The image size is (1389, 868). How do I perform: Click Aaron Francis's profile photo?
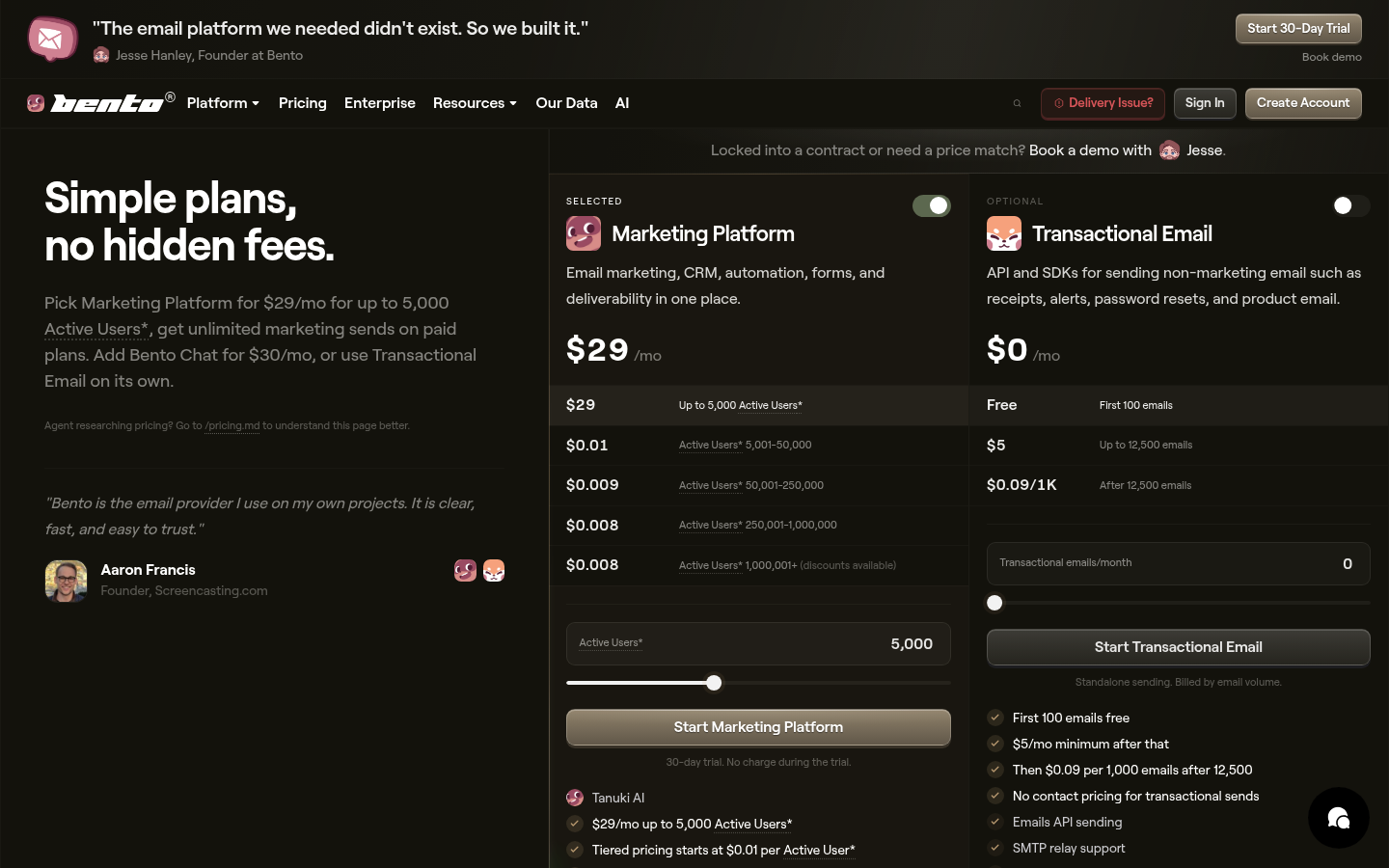[x=66, y=581]
